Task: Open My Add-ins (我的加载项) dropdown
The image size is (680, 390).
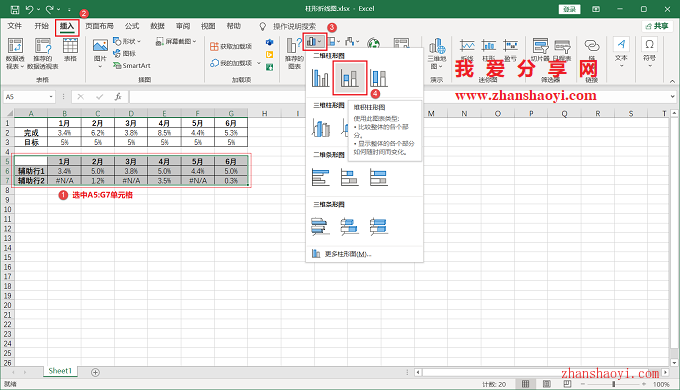Action: click(235, 63)
